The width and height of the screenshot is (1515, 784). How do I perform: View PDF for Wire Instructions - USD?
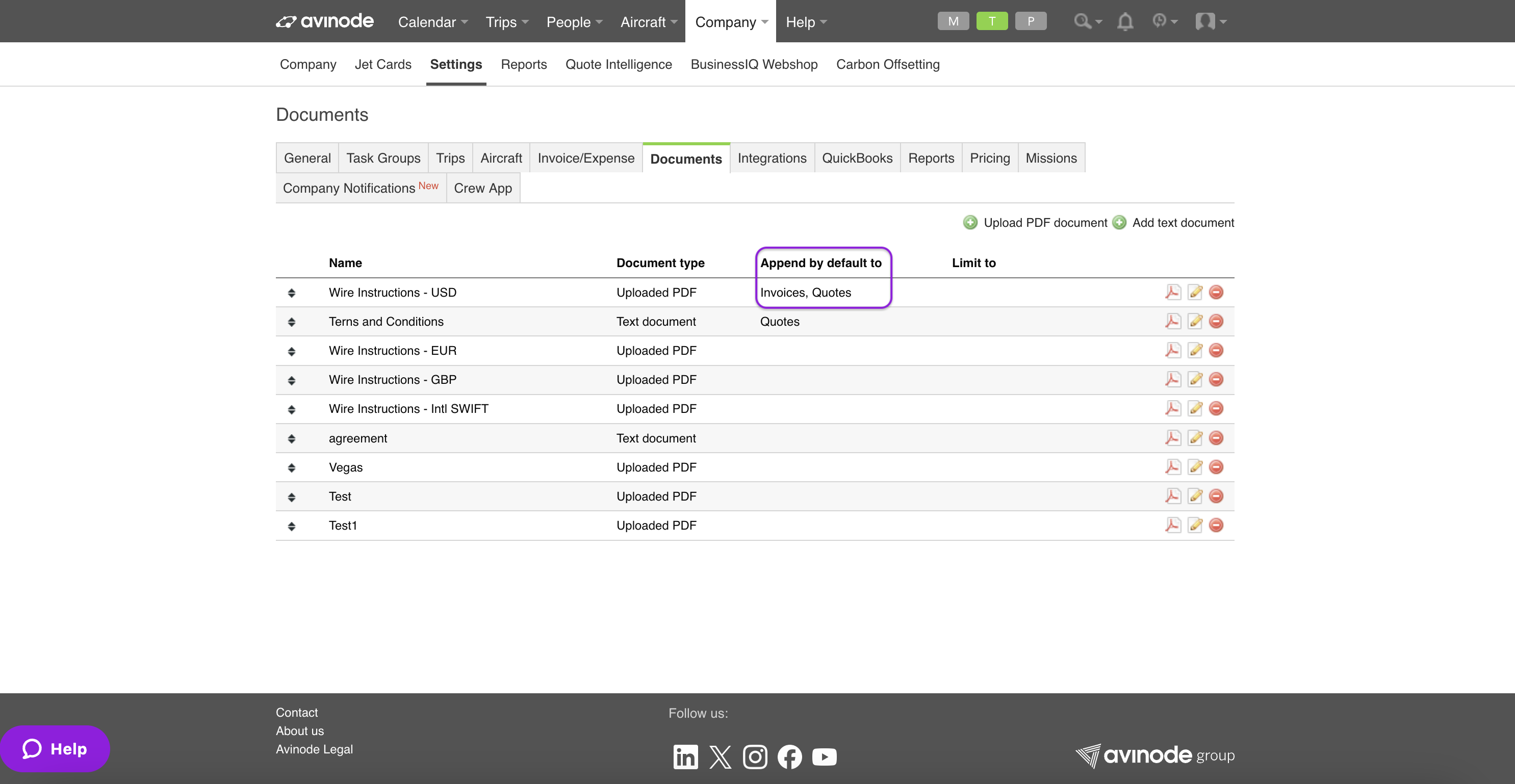click(1173, 292)
